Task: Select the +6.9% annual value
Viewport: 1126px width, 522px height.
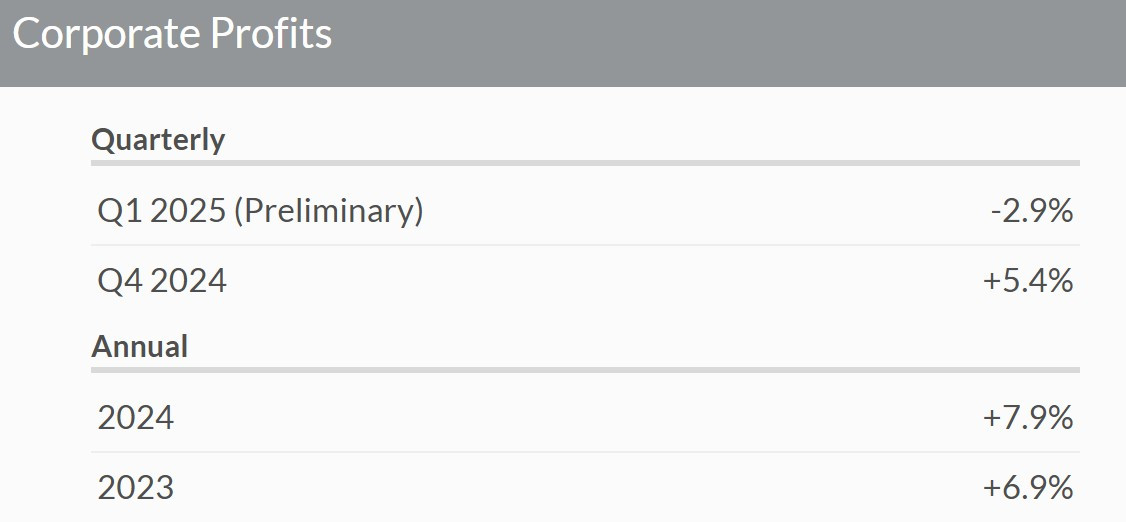Action: [1028, 488]
